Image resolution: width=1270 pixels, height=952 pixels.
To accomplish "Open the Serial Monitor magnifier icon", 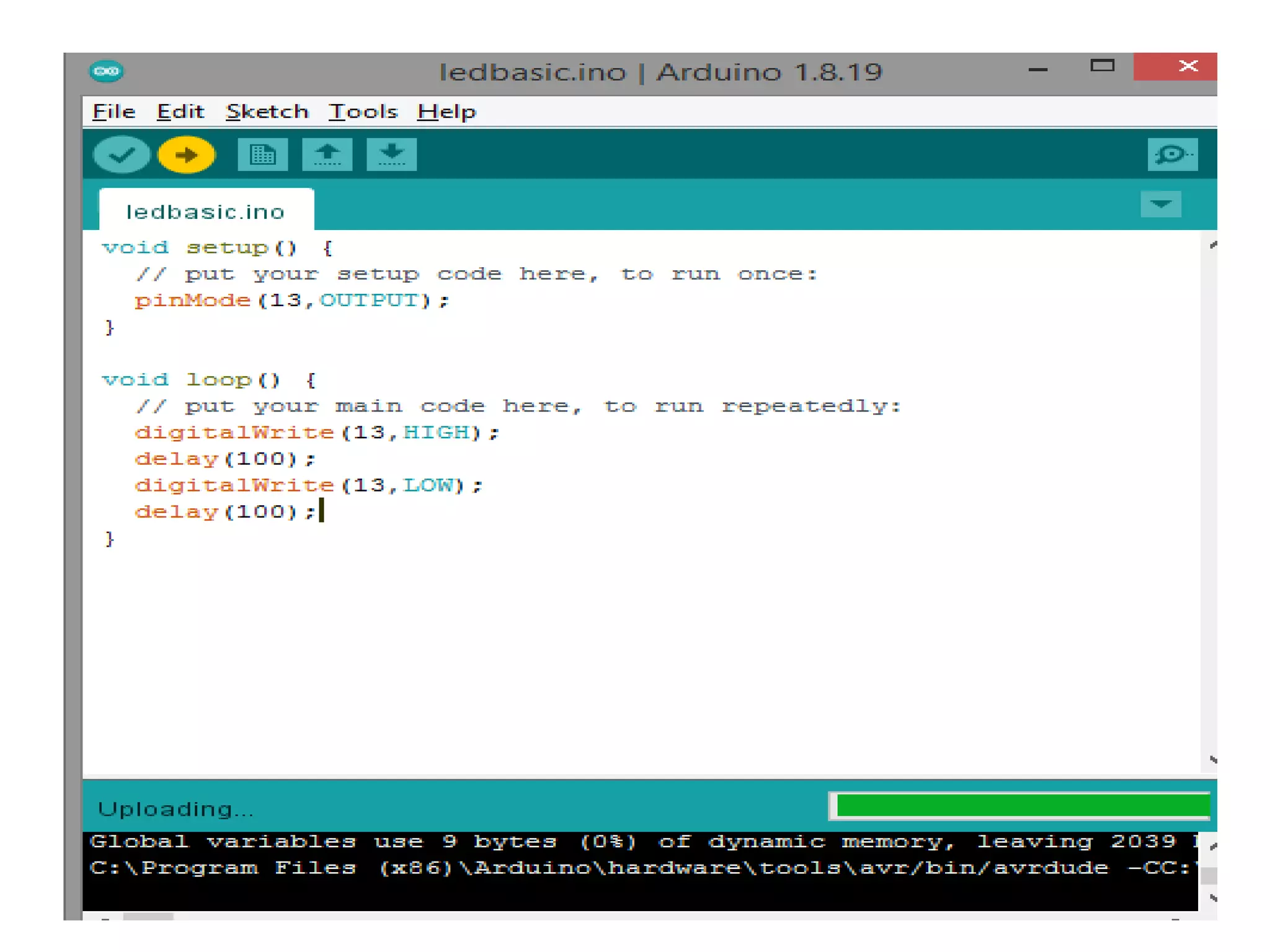I will [x=1171, y=154].
